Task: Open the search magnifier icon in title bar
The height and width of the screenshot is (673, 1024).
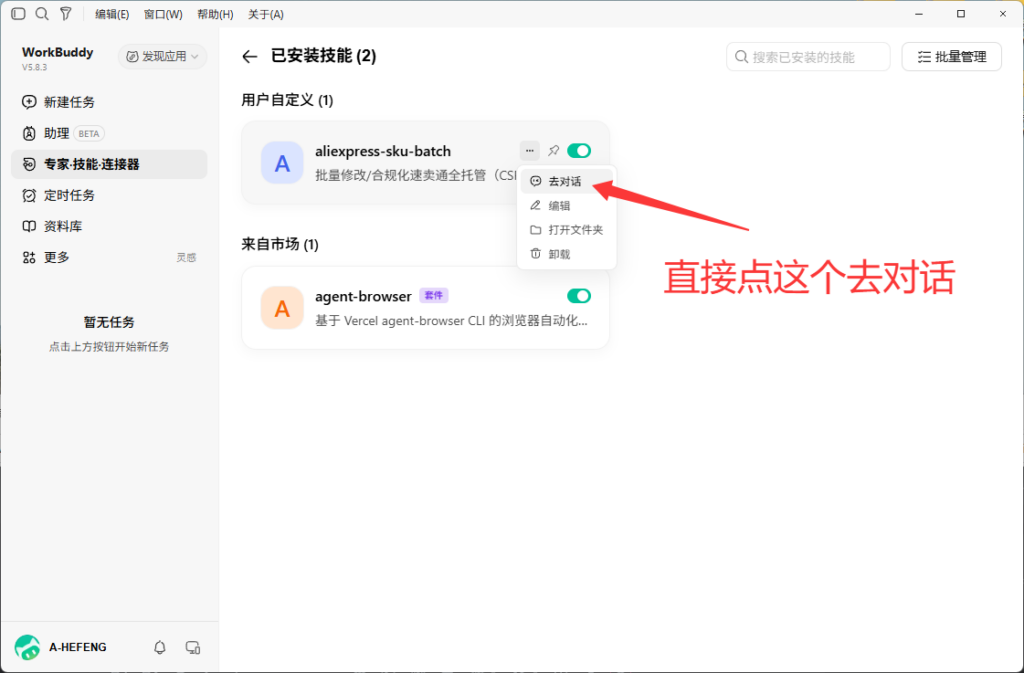Action: (x=42, y=14)
